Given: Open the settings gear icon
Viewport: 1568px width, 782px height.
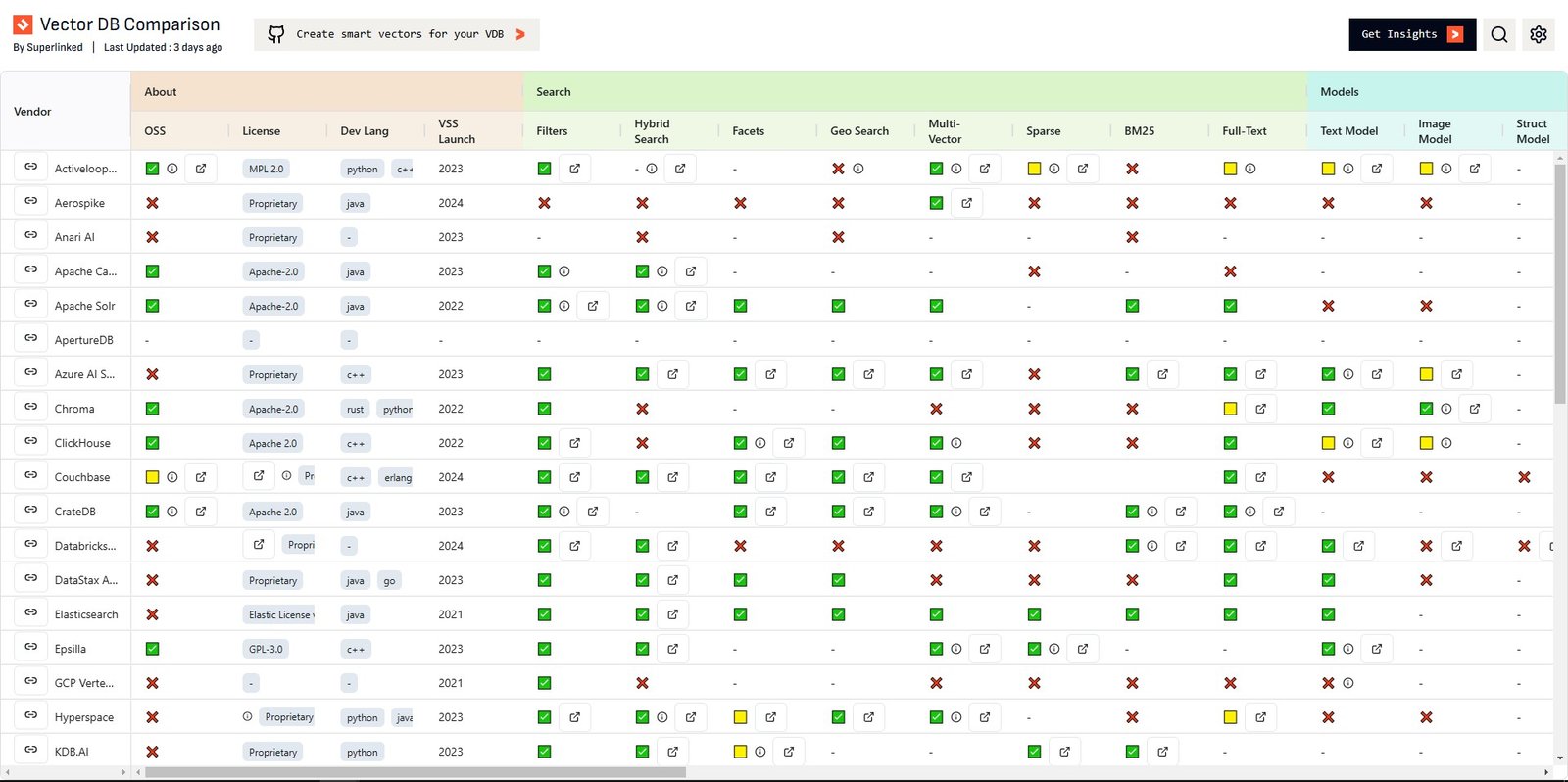Looking at the screenshot, I should click(x=1538, y=34).
